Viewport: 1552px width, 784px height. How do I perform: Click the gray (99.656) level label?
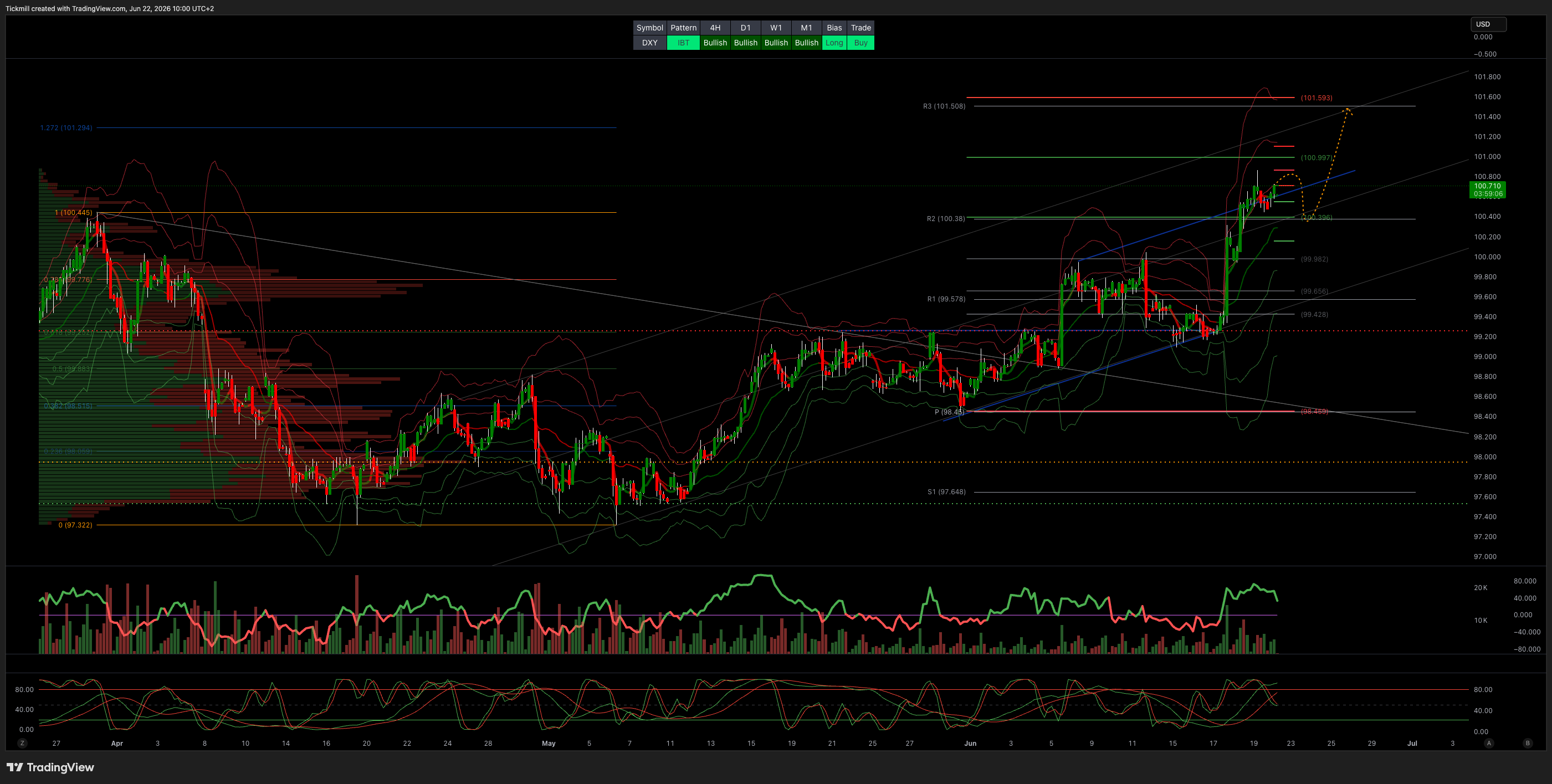pos(1314,291)
